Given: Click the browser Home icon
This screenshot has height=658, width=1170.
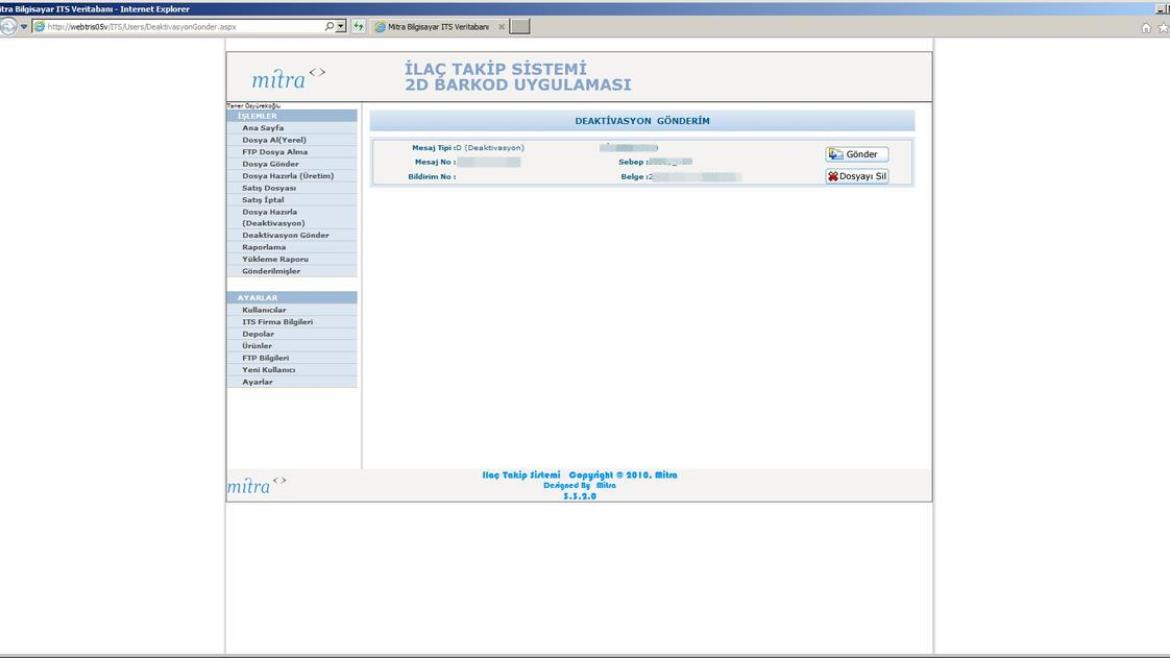Looking at the screenshot, I should (1146, 28).
